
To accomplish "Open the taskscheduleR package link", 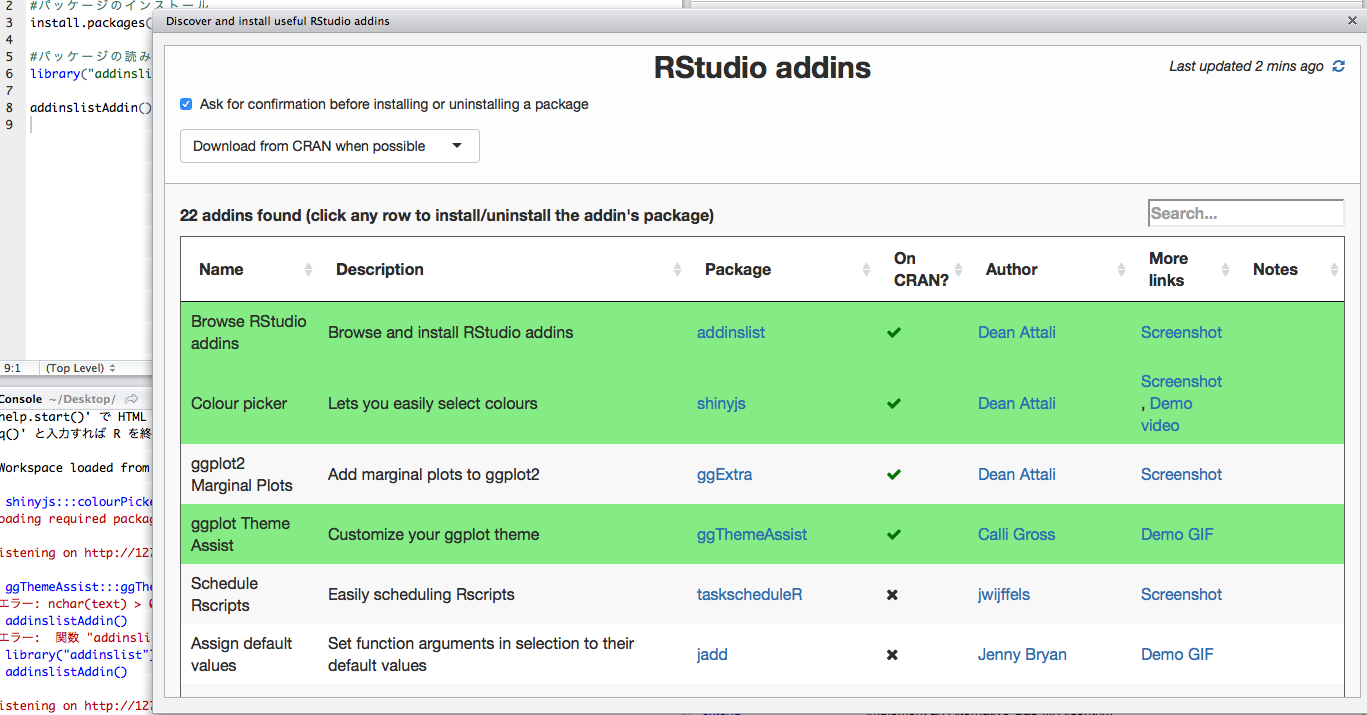I will tap(749, 594).
